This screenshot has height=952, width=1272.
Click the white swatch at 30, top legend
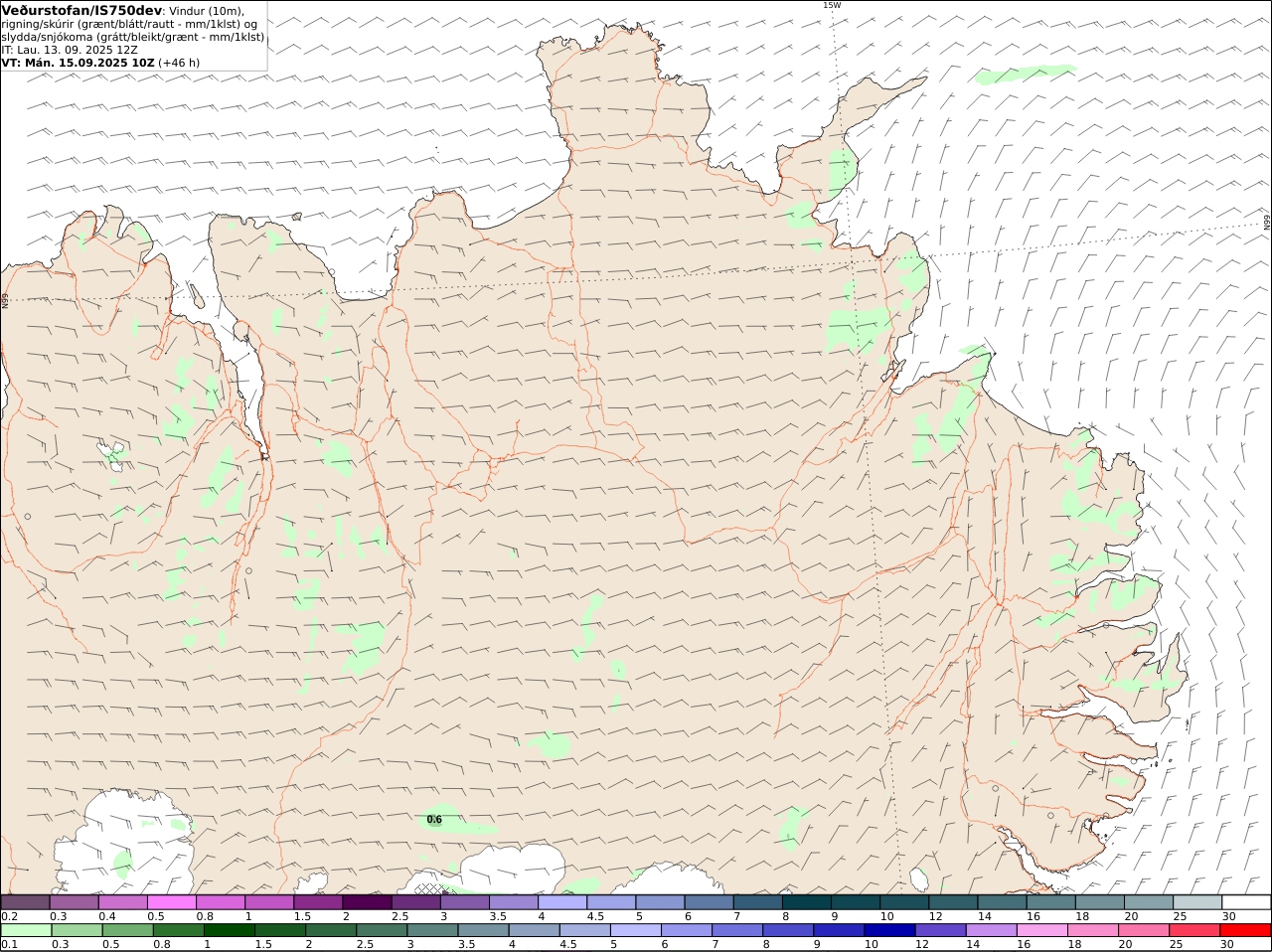click(1246, 902)
